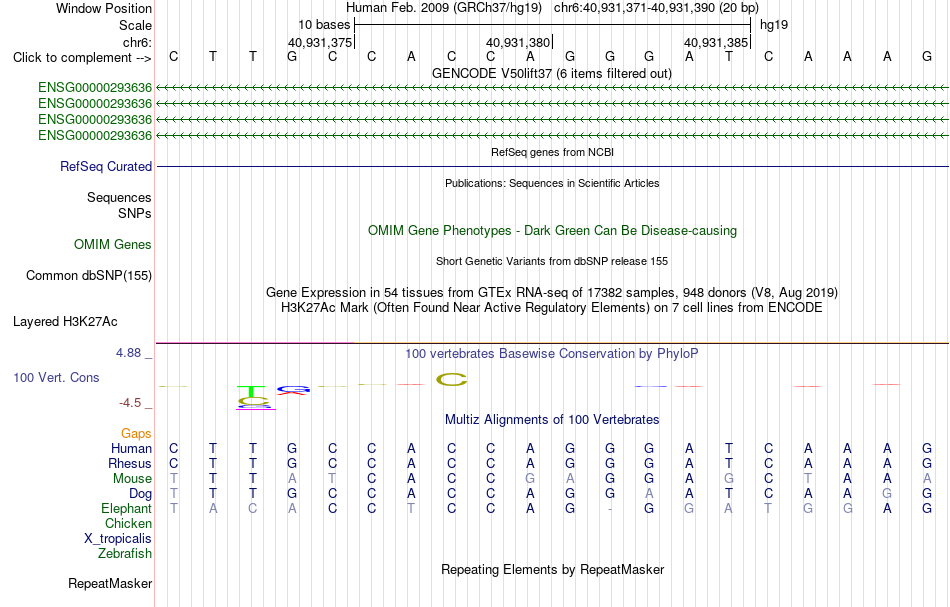This screenshot has height=607, width=950.
Task: Click the large olive C conservation logo
Action: tap(451, 380)
